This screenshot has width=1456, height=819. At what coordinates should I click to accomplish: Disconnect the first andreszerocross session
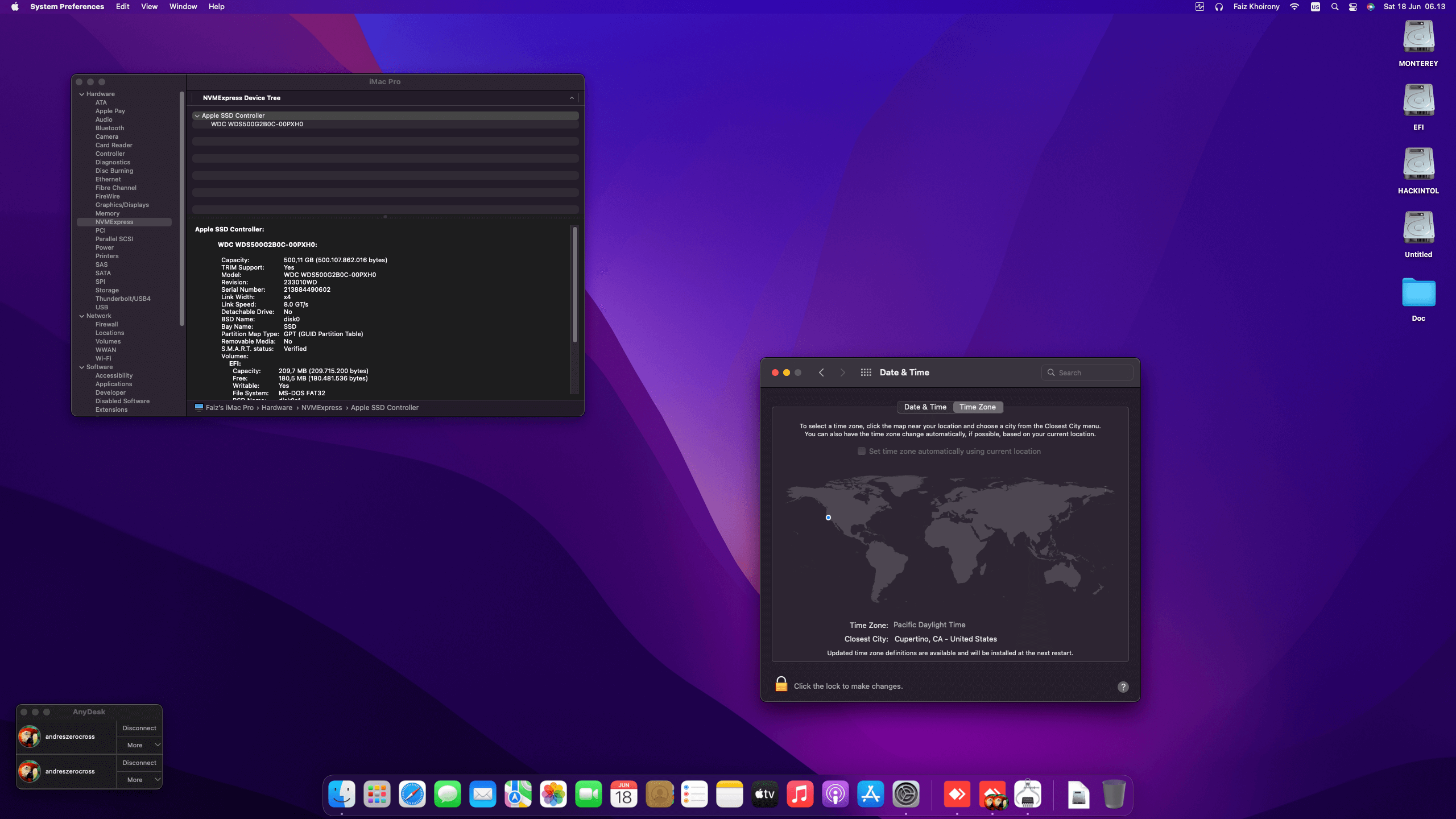click(x=139, y=728)
